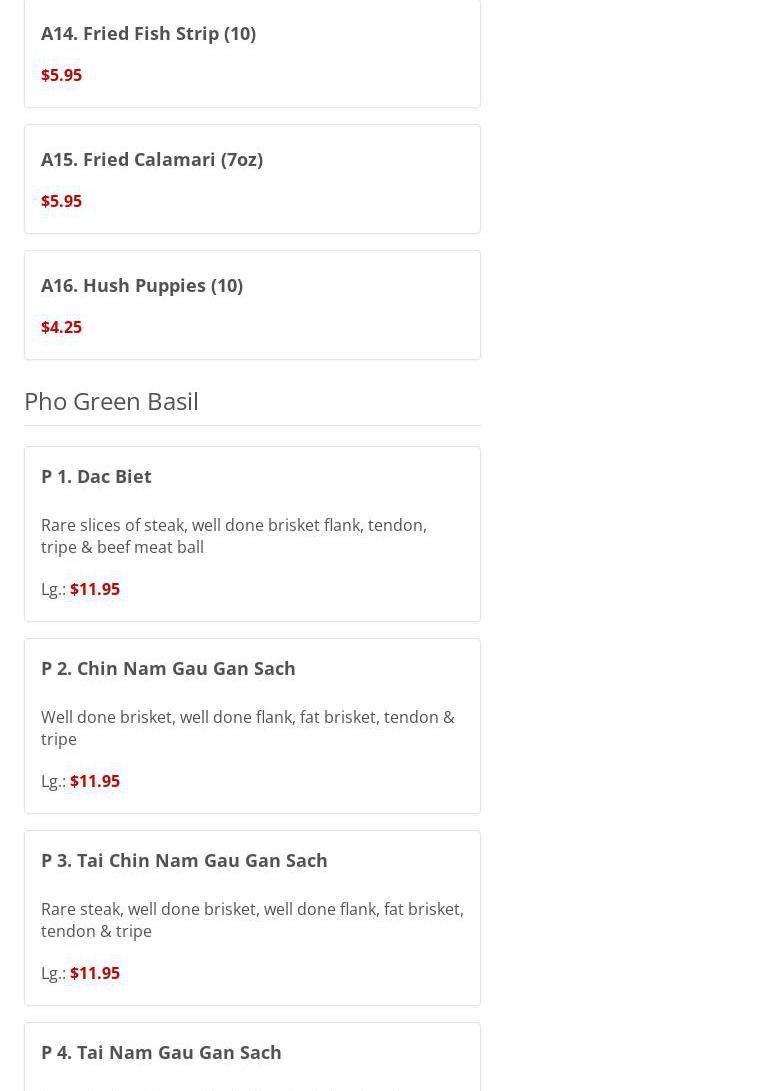Viewport: 770px width, 1091px height.
Task: Click the $5.95 price under Fried Fish Strip
Action: 61,75
